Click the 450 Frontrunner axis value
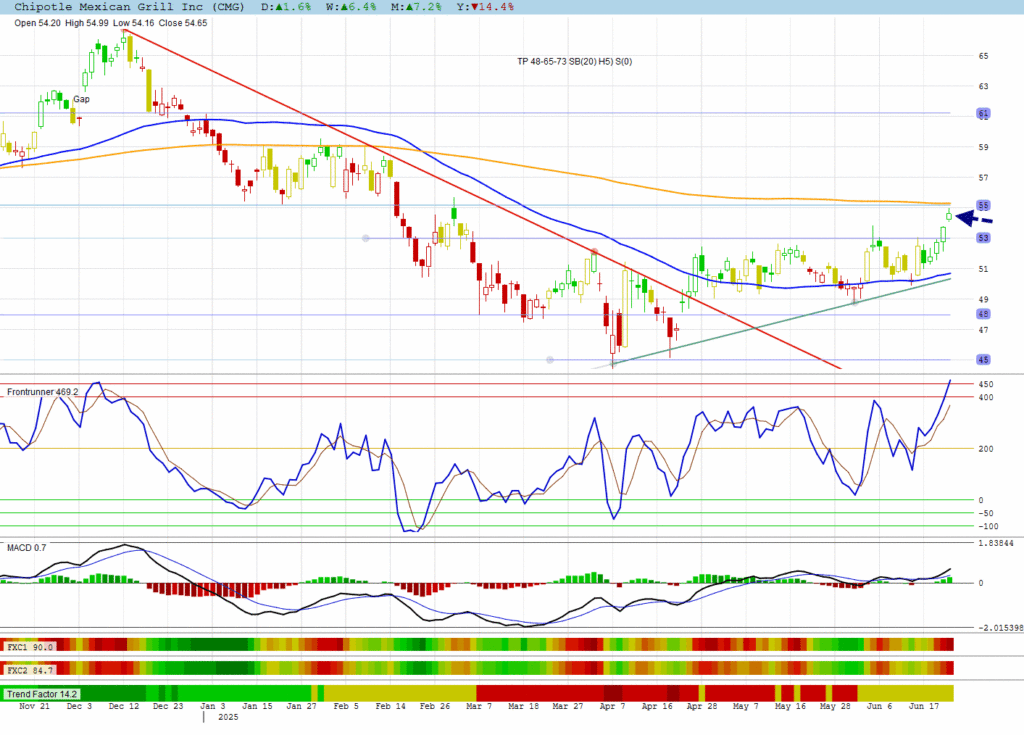Image resolution: width=1024 pixels, height=735 pixels. pyautogui.click(x=985, y=384)
